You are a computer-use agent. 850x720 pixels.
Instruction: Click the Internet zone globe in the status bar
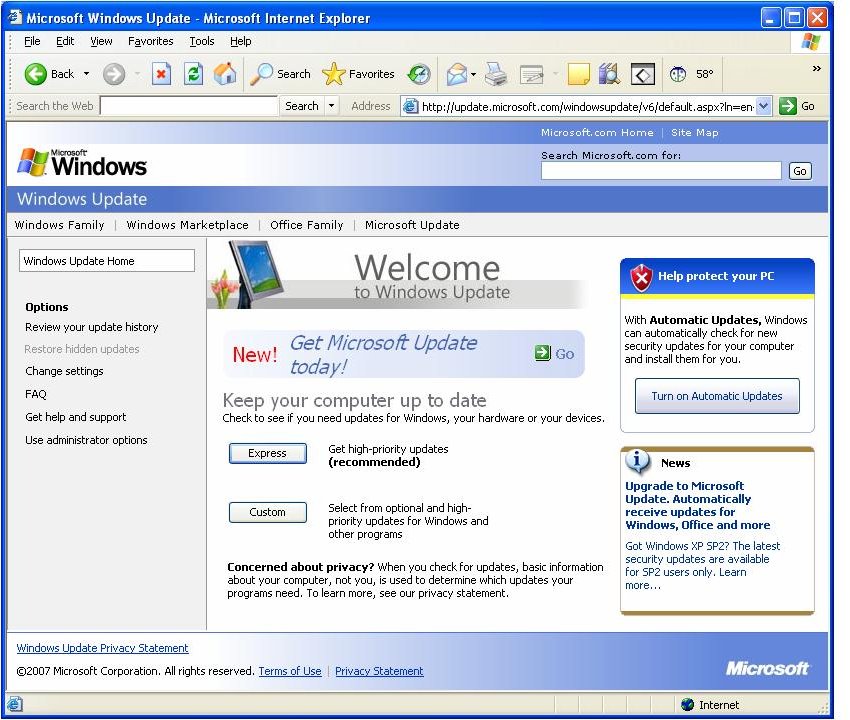pyautogui.click(x=687, y=704)
